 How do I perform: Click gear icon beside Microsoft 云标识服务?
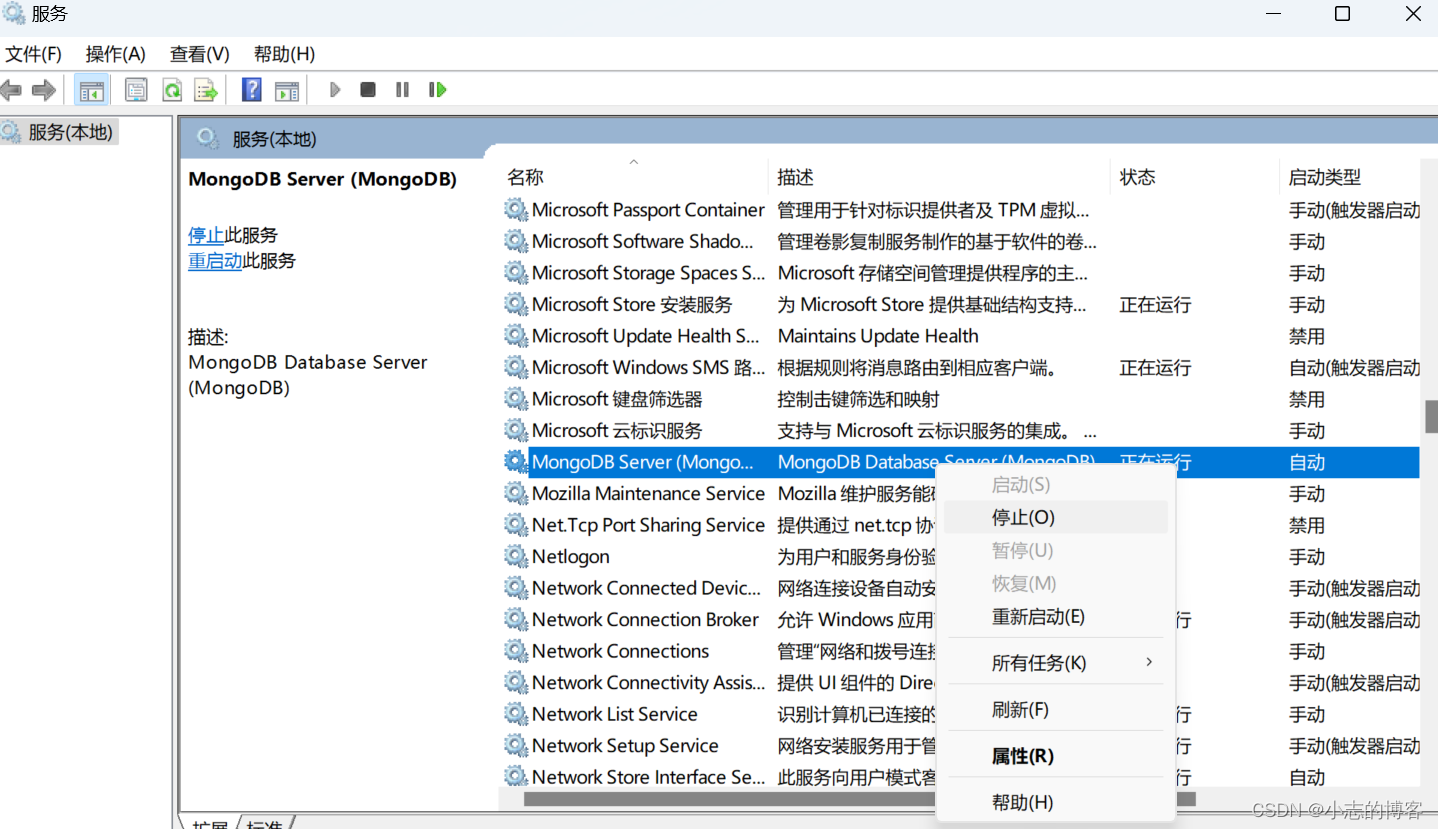[x=516, y=431]
